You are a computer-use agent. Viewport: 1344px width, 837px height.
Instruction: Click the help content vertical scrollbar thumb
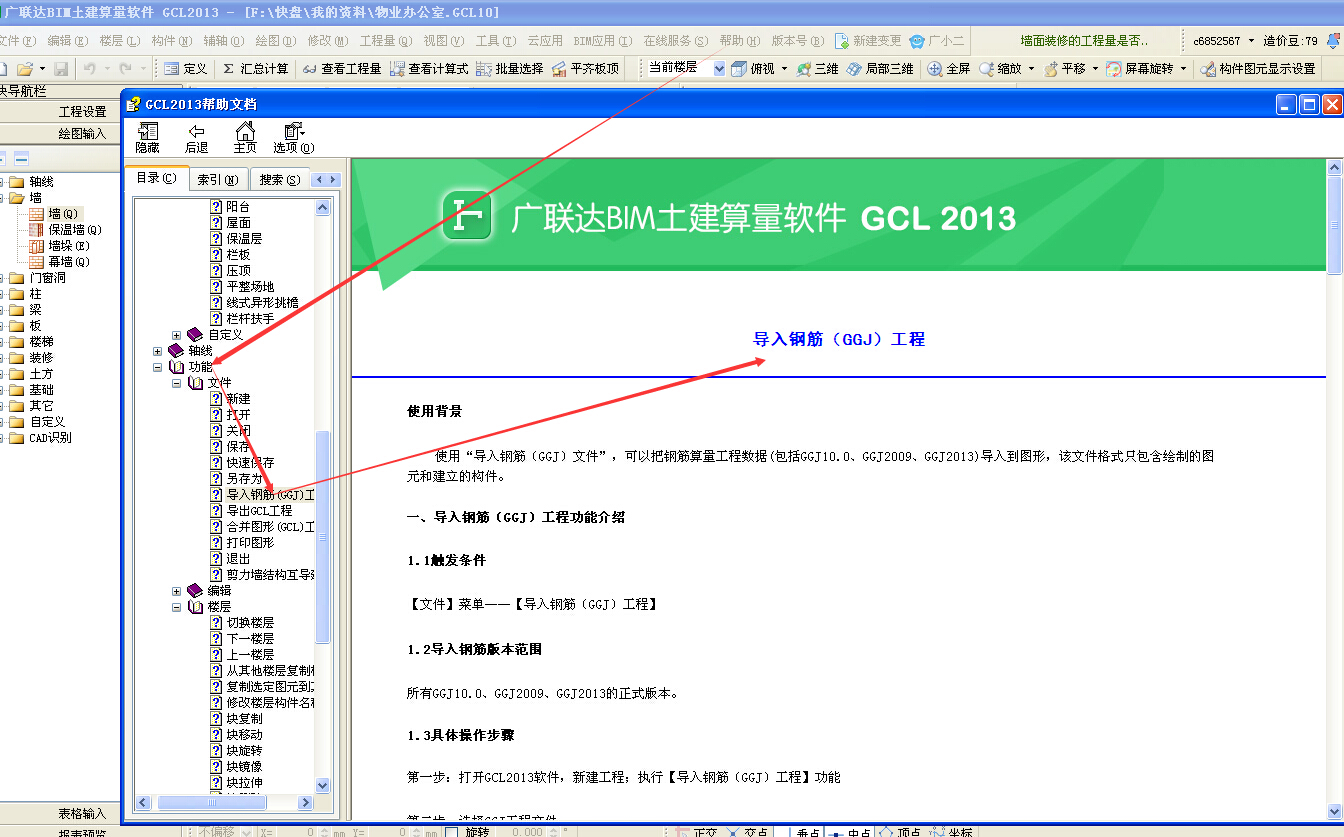1334,225
